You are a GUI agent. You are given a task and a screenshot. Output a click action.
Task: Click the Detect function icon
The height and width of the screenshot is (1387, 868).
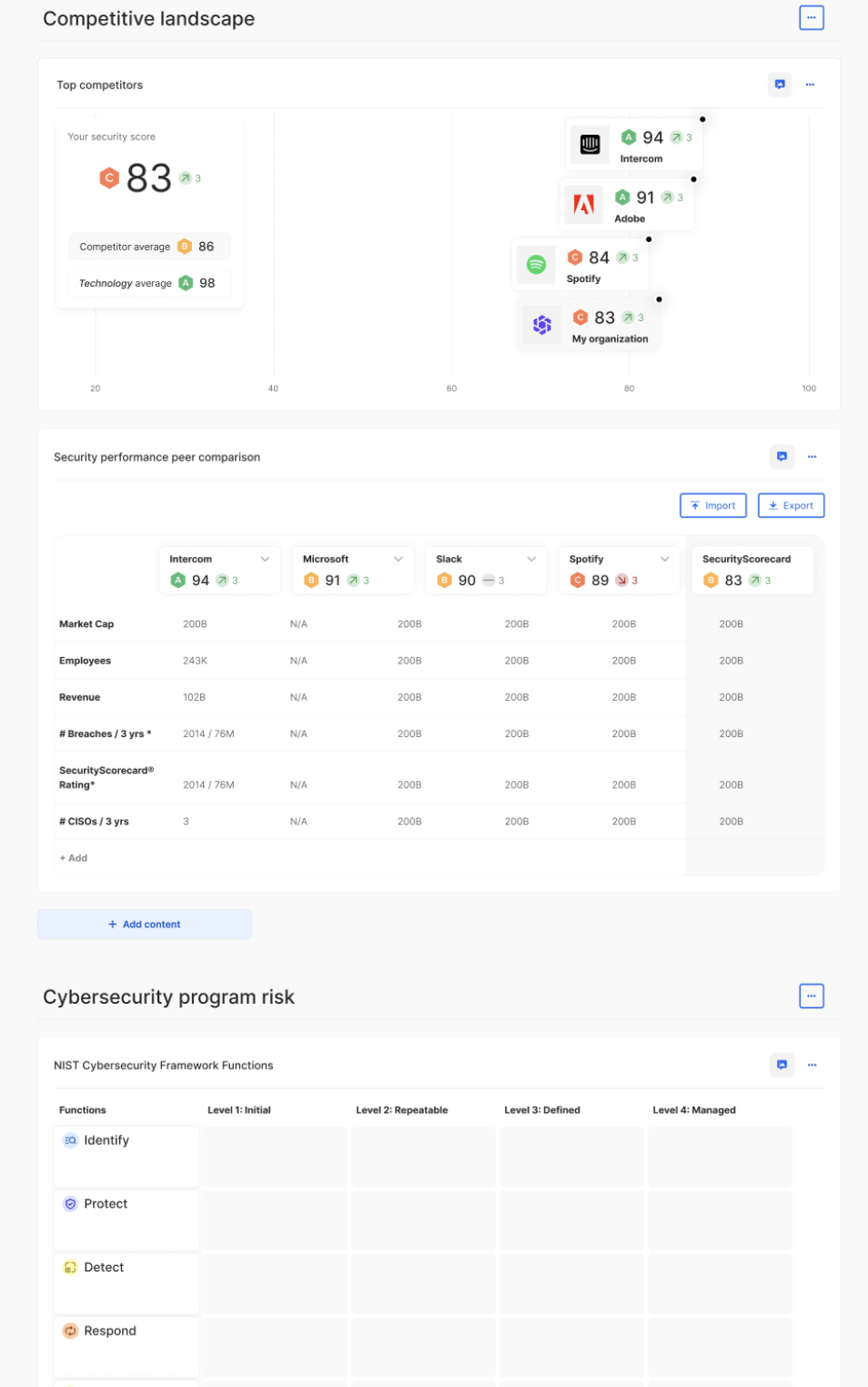tap(70, 1268)
